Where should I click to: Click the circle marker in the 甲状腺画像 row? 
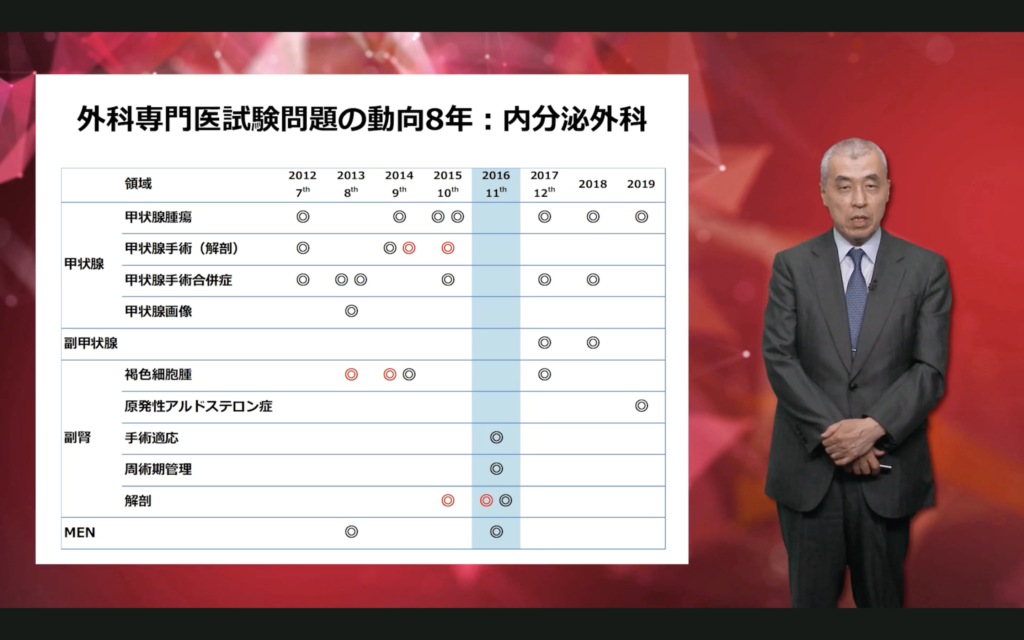[351, 311]
